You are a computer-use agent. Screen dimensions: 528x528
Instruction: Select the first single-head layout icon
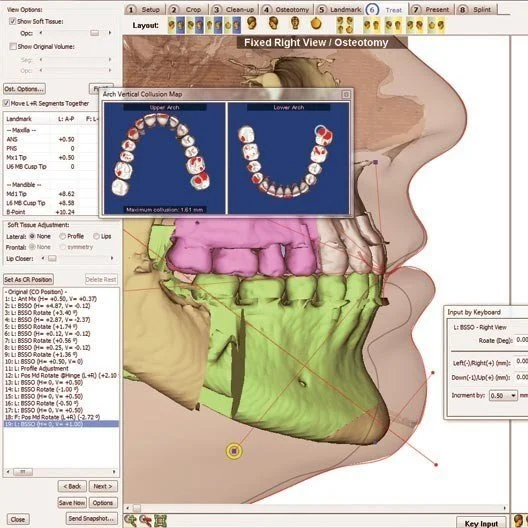tap(252, 24)
